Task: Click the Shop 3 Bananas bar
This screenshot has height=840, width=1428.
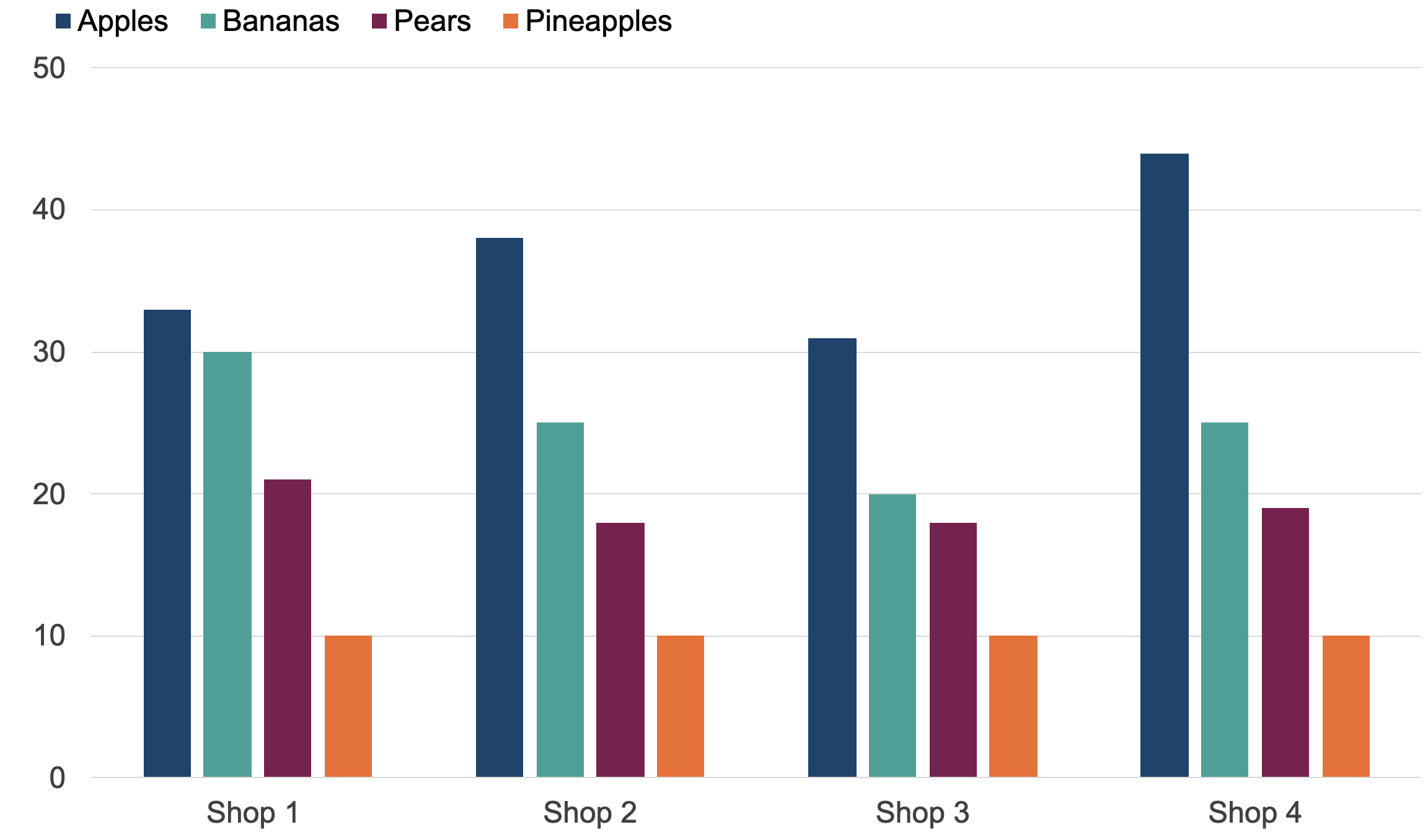Action: pos(892,636)
